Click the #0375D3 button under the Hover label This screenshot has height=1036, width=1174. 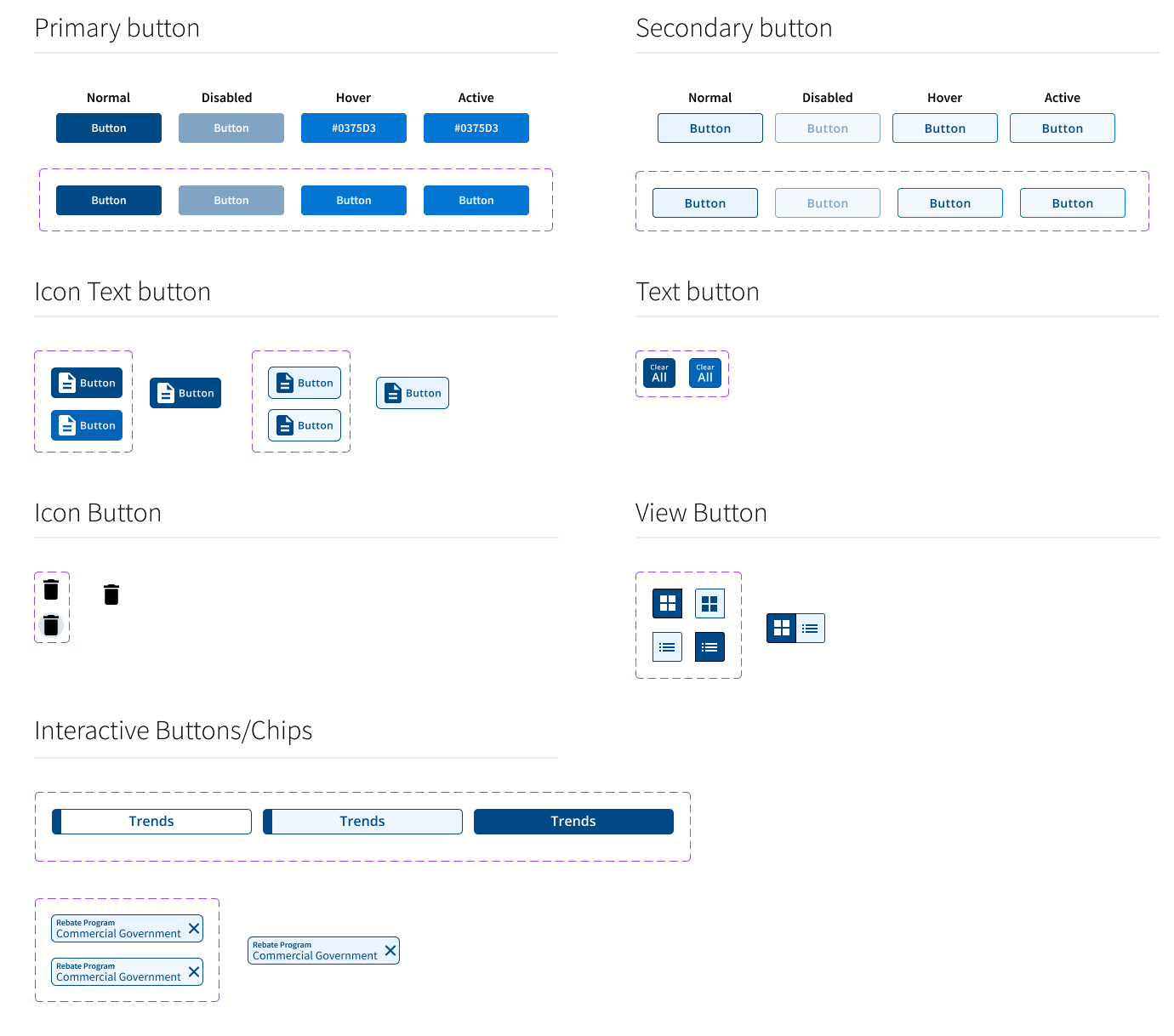354,128
